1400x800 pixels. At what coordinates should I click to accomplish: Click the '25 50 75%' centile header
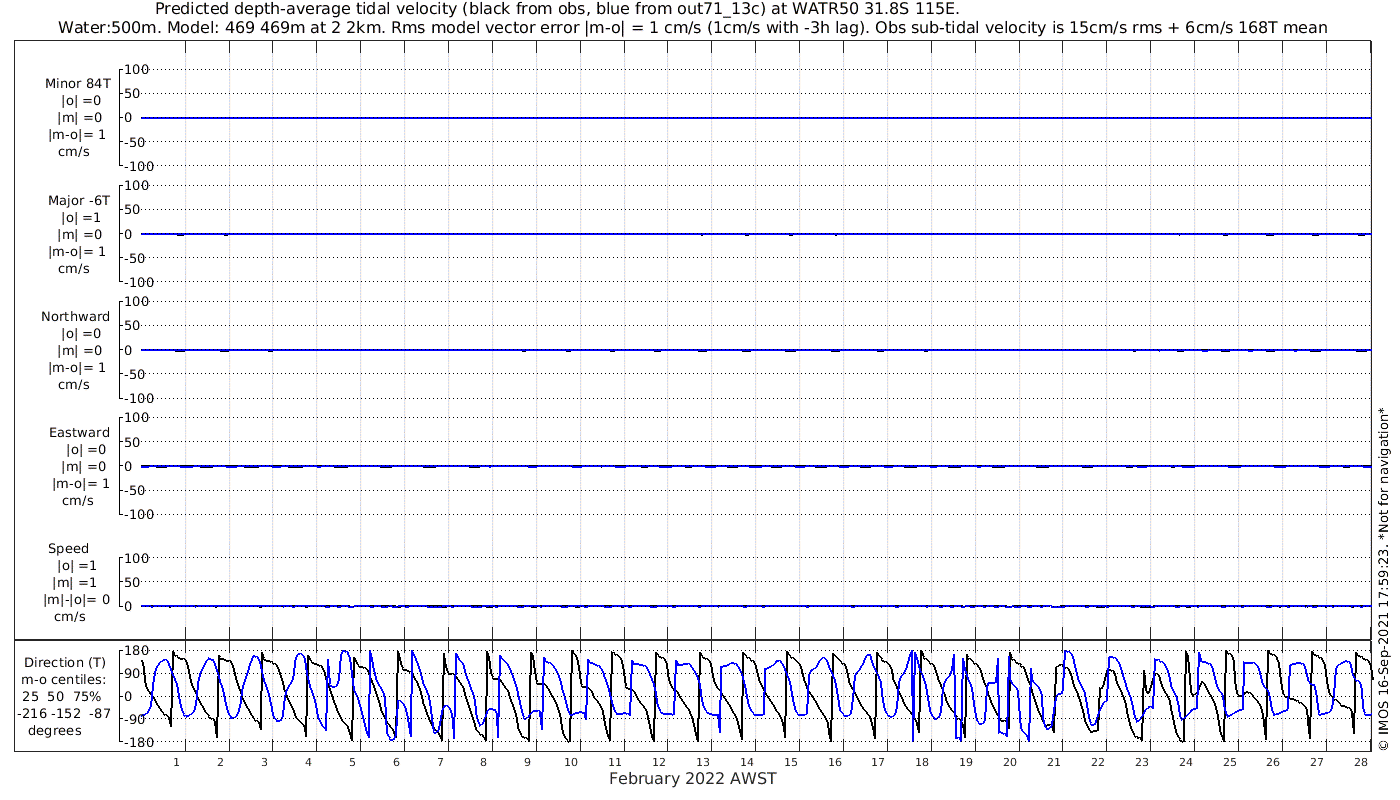62,696
